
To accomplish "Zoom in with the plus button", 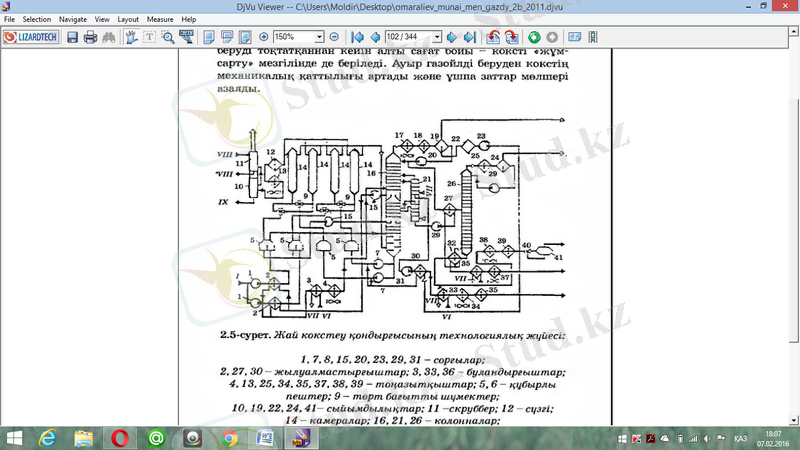I will (264, 37).
